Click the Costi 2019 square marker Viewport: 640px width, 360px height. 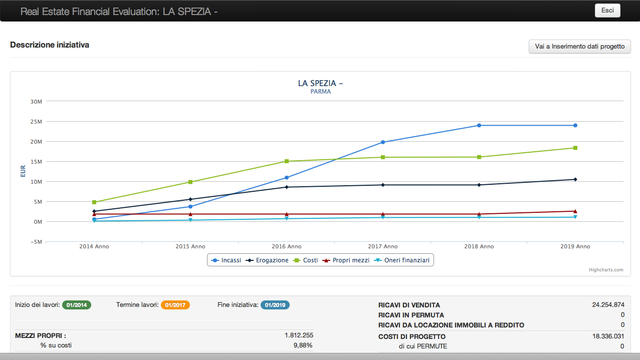click(x=575, y=148)
